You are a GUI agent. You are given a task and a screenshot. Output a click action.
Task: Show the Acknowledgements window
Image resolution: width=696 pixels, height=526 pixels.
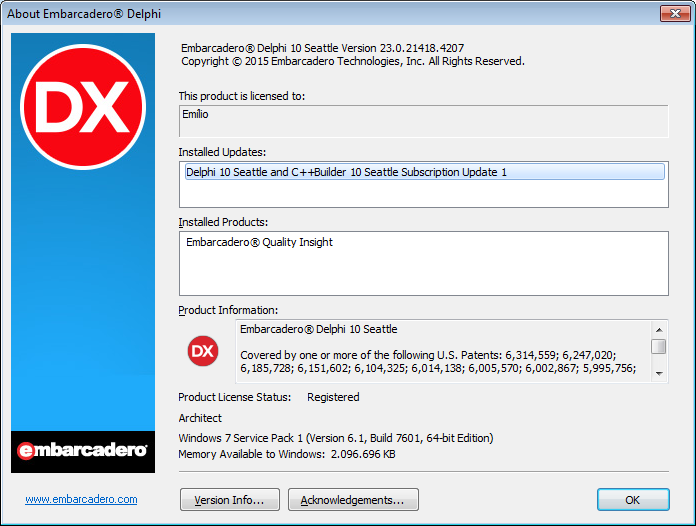pos(353,500)
